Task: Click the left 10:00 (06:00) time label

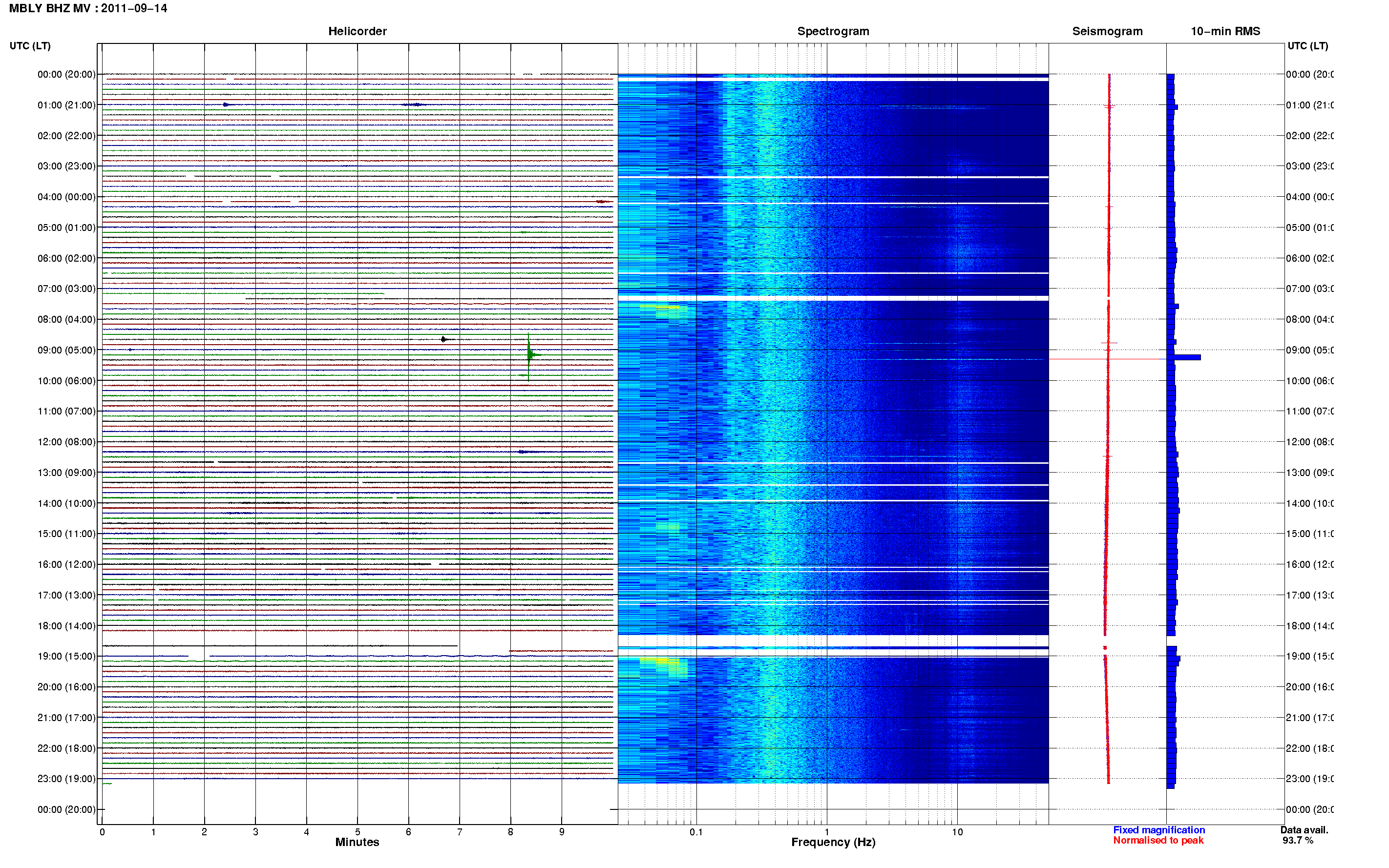Action: (66, 381)
